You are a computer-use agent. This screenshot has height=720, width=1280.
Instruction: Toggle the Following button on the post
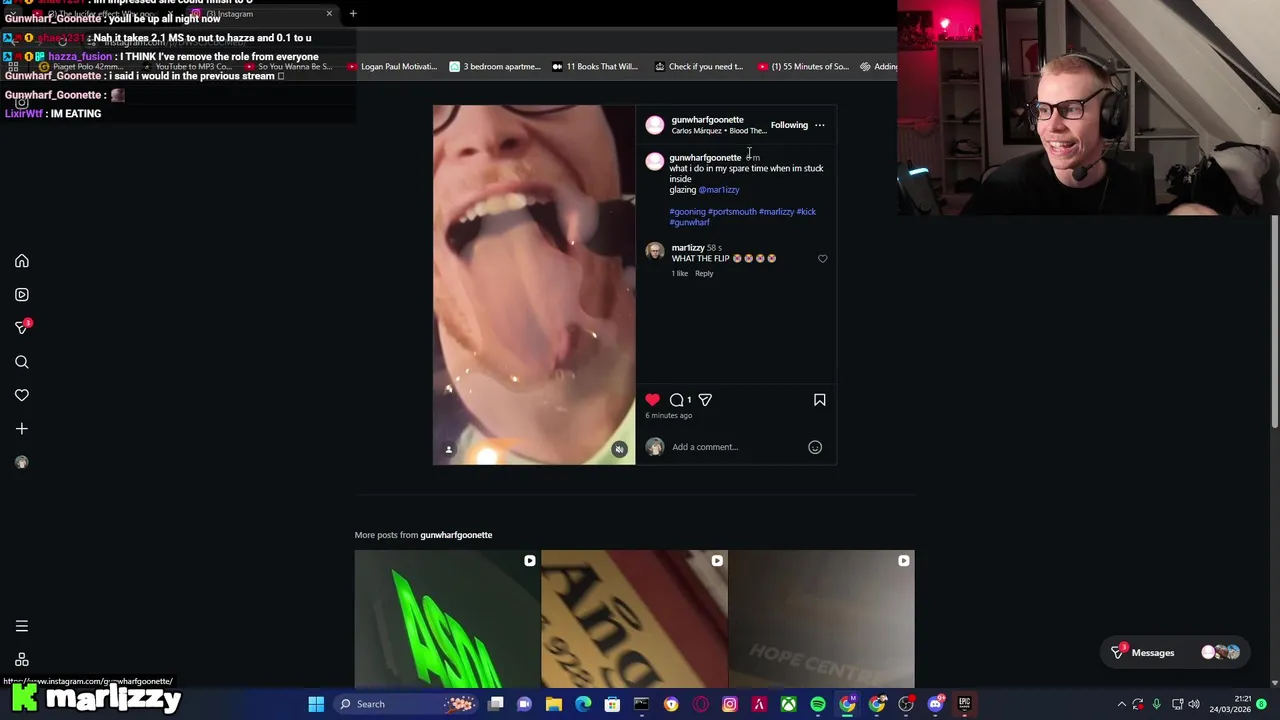pyautogui.click(x=789, y=125)
